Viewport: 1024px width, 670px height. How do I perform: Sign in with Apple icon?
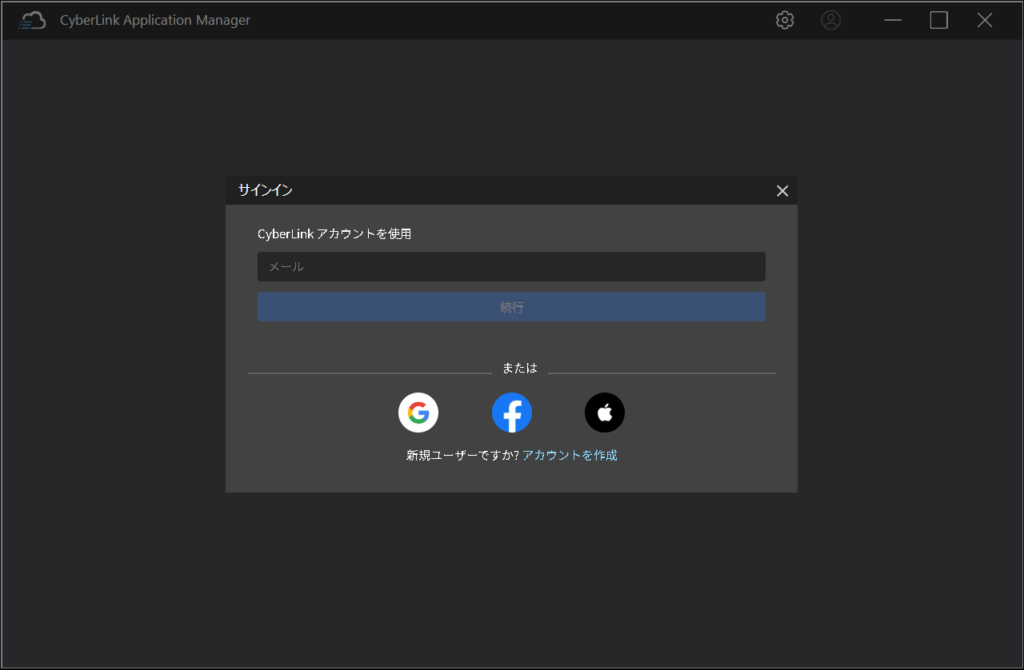[x=605, y=412]
